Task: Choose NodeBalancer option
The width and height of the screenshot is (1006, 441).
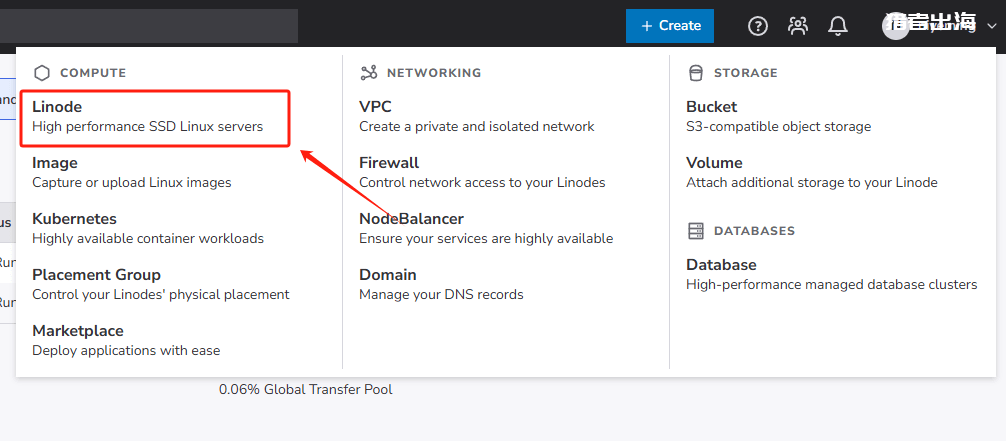Action: point(486,229)
